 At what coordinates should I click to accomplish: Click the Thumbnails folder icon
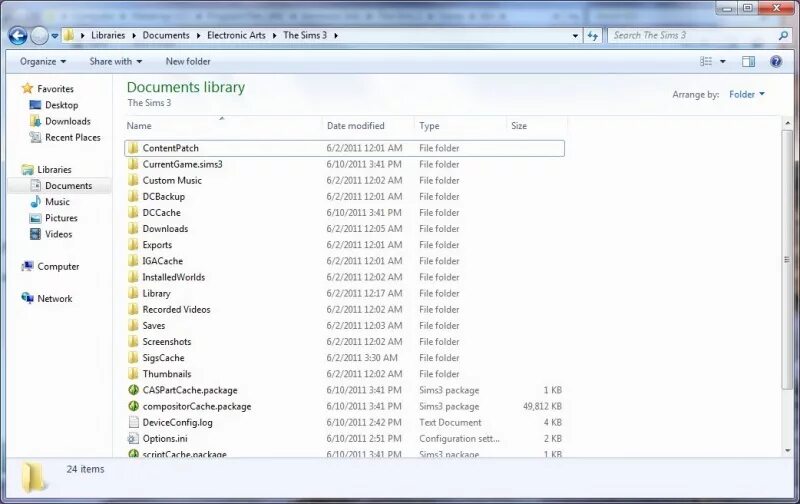[133, 374]
